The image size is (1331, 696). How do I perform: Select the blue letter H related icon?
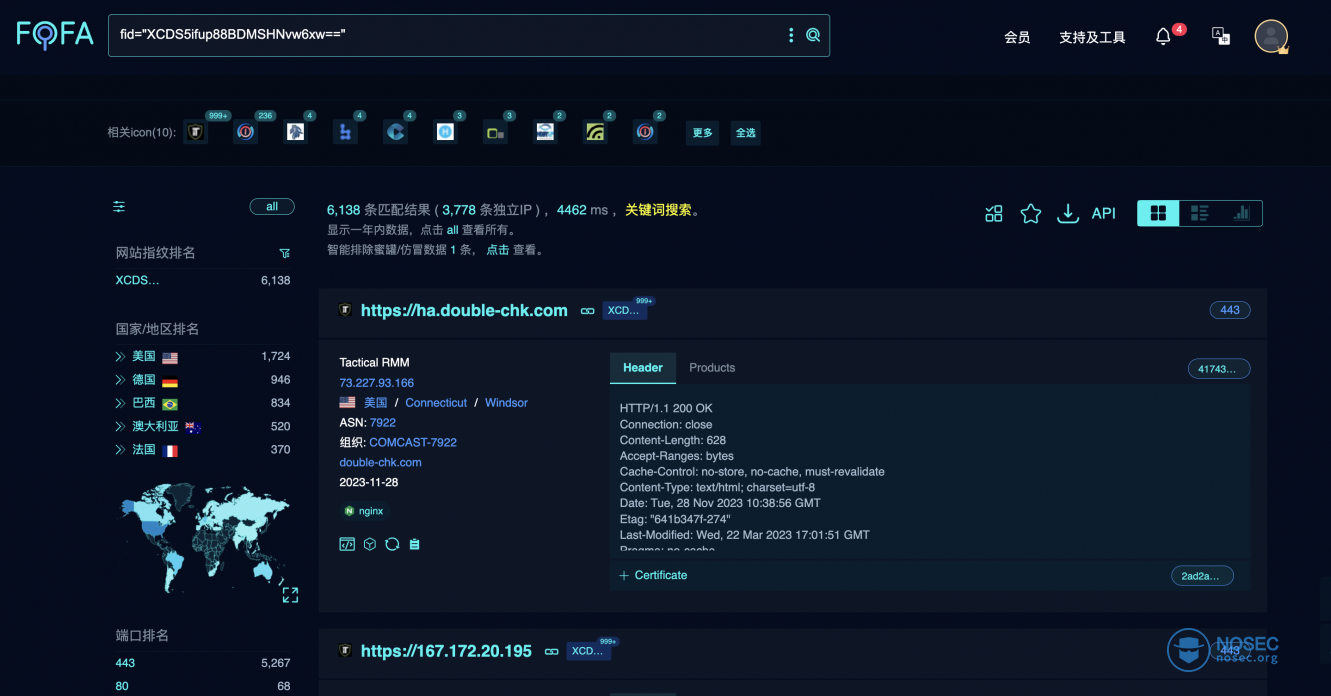(445, 132)
